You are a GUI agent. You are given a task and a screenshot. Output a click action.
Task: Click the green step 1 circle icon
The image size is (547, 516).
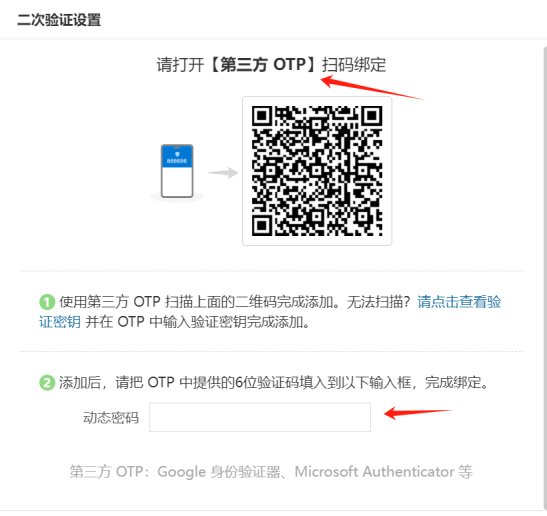coord(47,302)
